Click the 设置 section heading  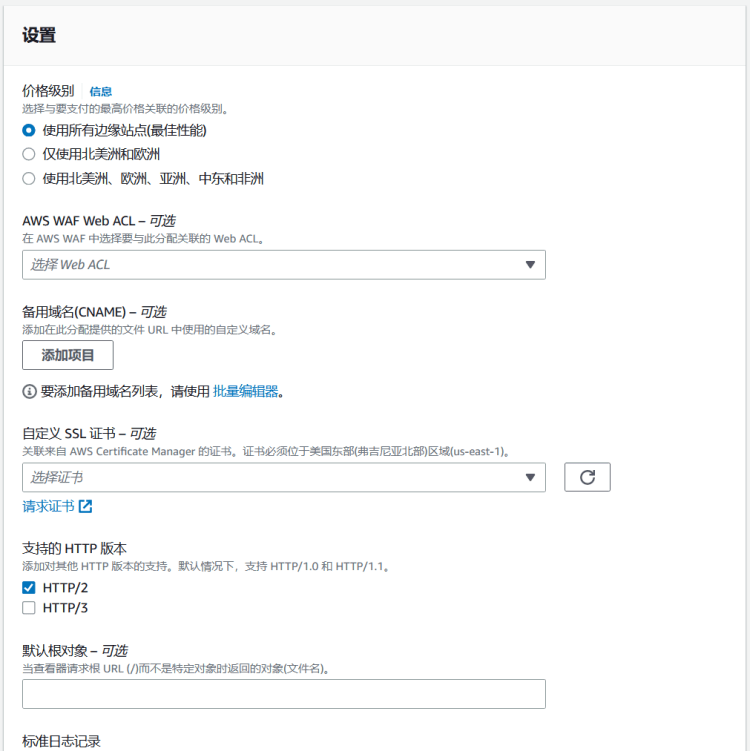click(x=39, y=36)
